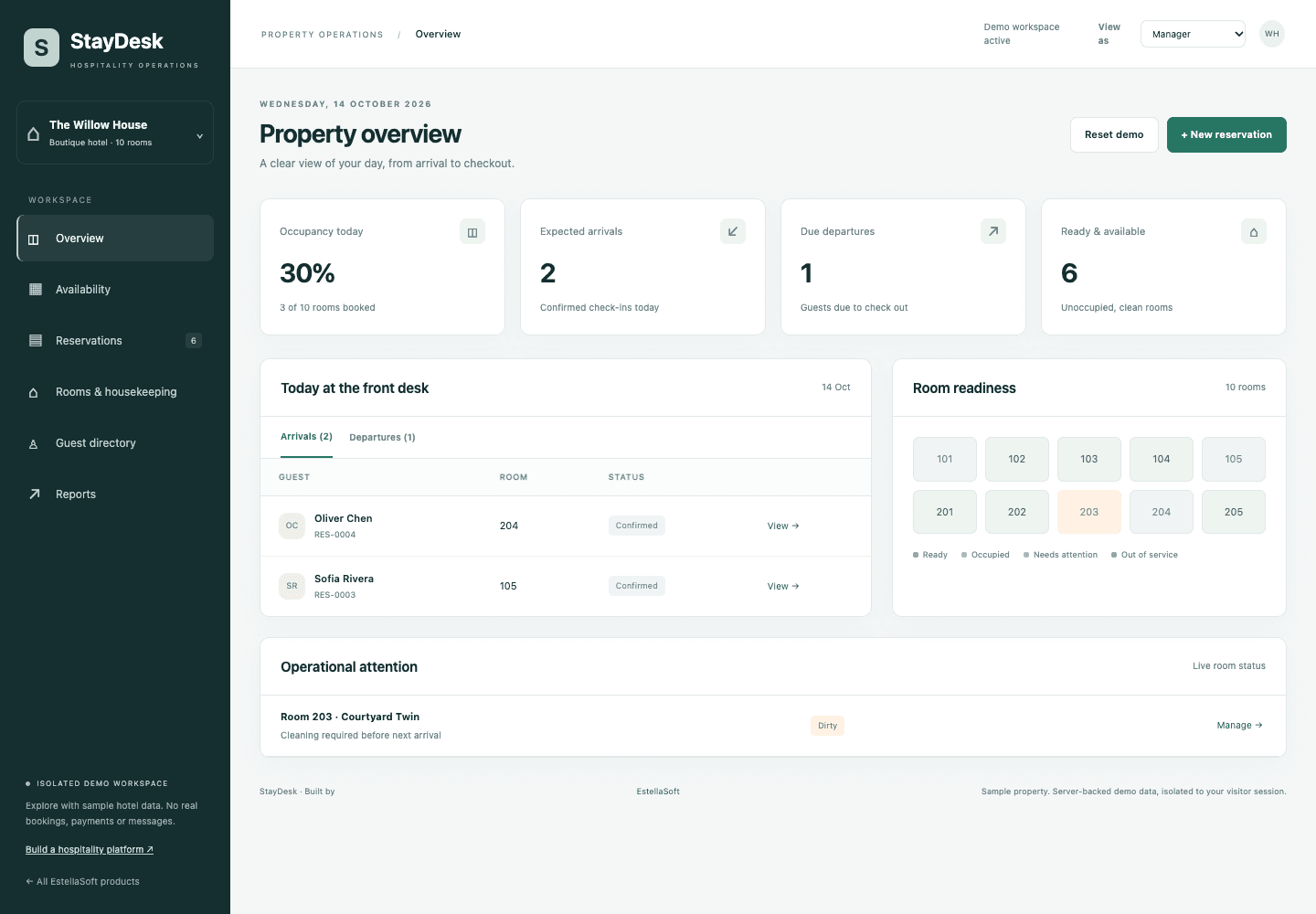Select room 105 tile in Room readiness
Image resolution: width=1316 pixels, height=914 pixels.
tap(1234, 459)
